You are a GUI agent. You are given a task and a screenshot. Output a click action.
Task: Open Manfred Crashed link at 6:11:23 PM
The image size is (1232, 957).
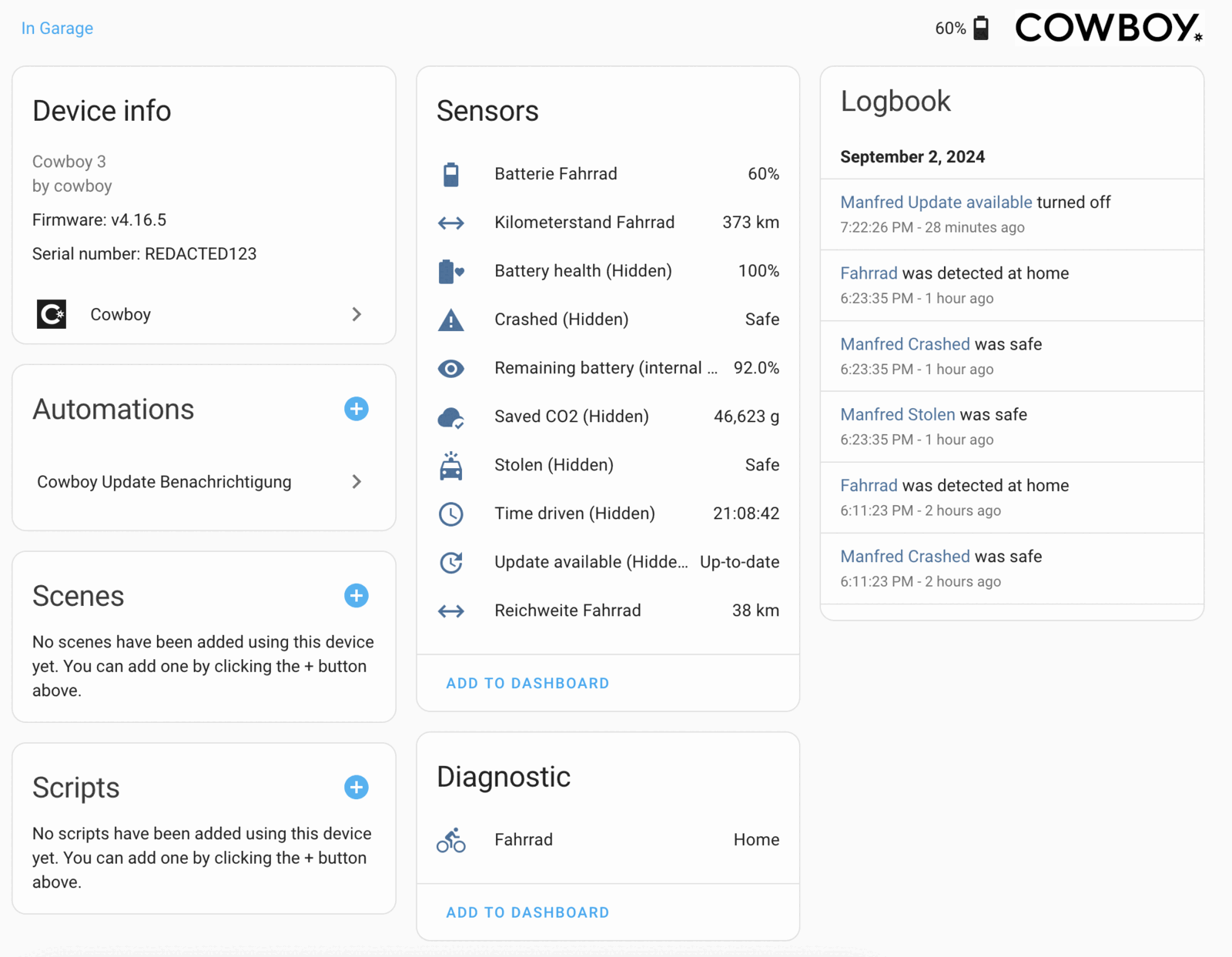coord(905,557)
